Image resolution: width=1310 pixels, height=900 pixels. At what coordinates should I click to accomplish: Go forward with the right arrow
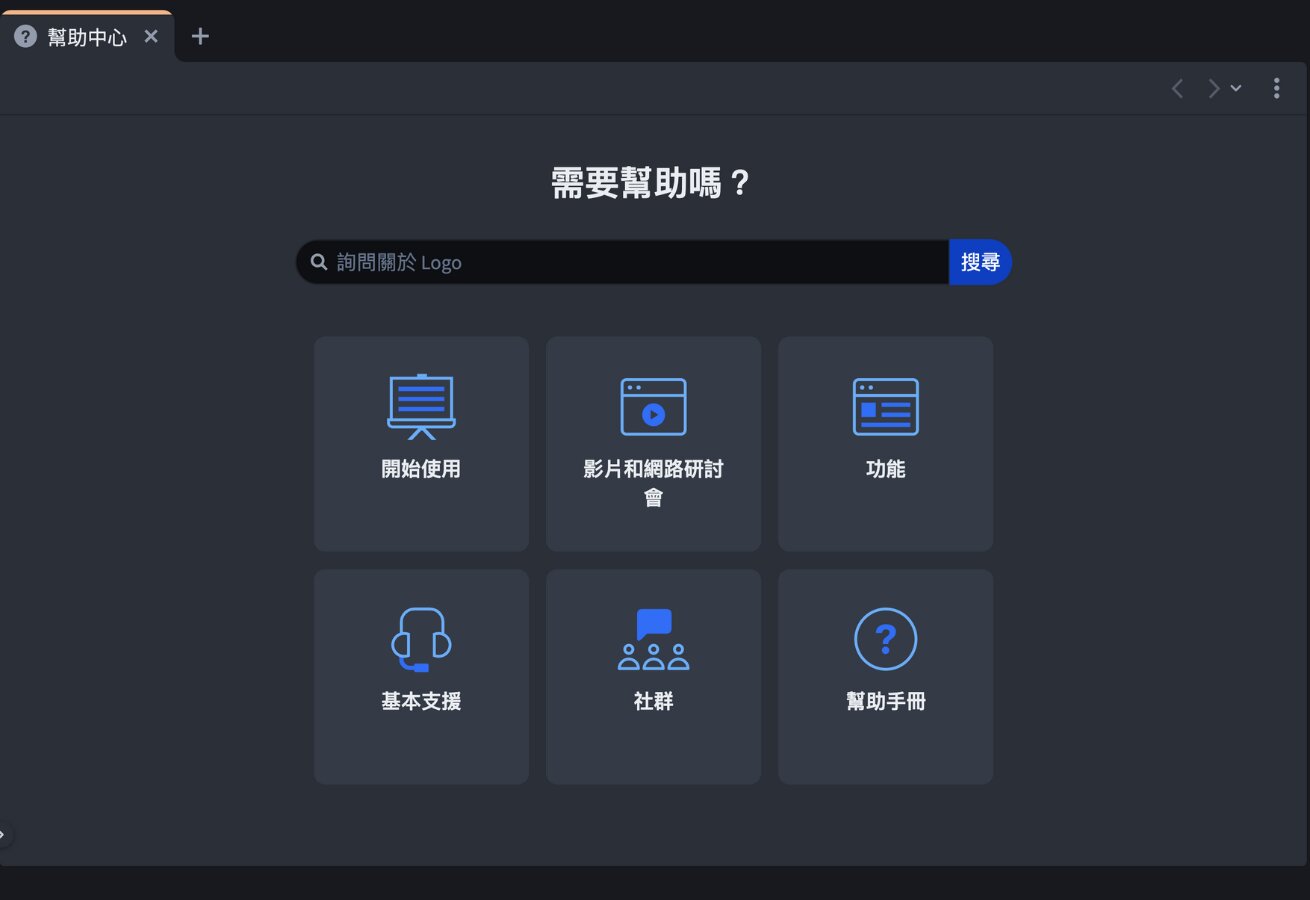(1213, 89)
